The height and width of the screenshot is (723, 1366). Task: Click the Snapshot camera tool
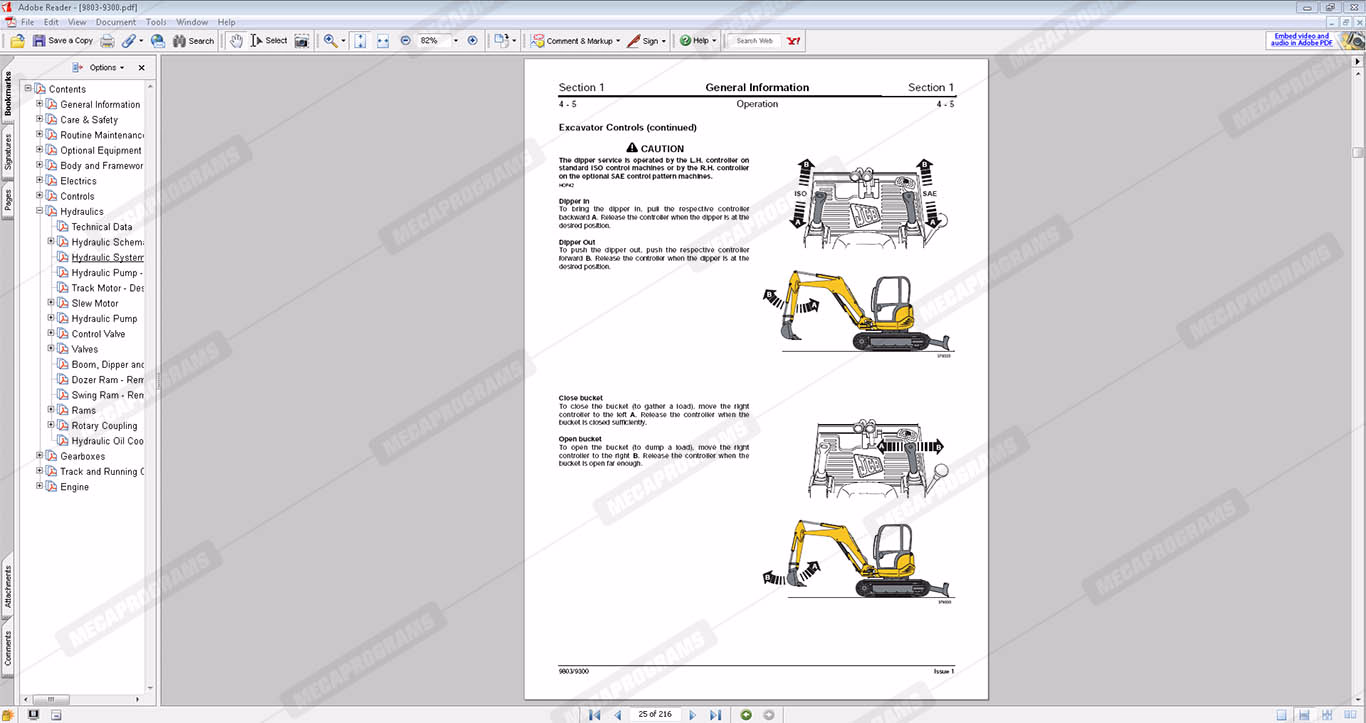point(301,41)
